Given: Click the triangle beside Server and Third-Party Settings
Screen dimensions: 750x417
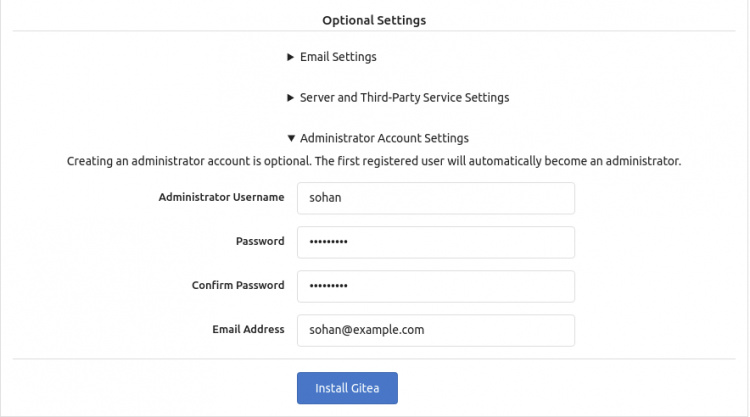Looking at the screenshot, I should pos(291,98).
